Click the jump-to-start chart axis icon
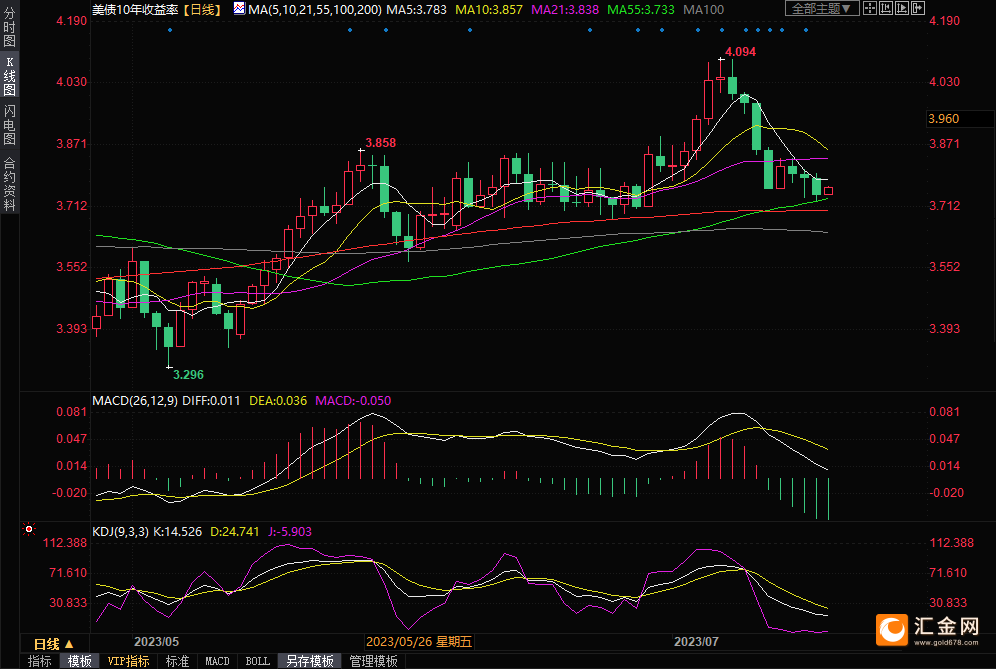Image resolution: width=996 pixels, height=669 pixels. [x=885, y=8]
